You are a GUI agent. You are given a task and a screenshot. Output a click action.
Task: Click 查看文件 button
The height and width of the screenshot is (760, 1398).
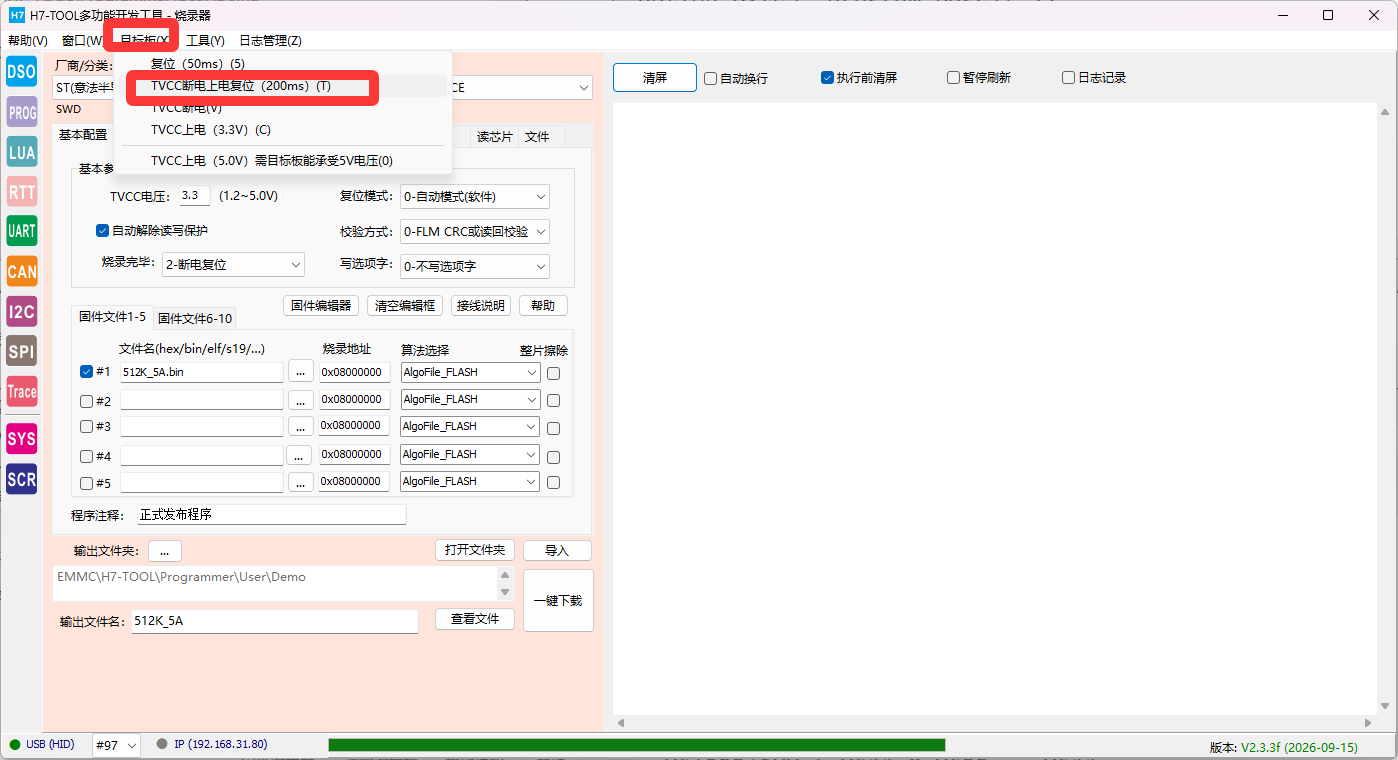pos(475,620)
